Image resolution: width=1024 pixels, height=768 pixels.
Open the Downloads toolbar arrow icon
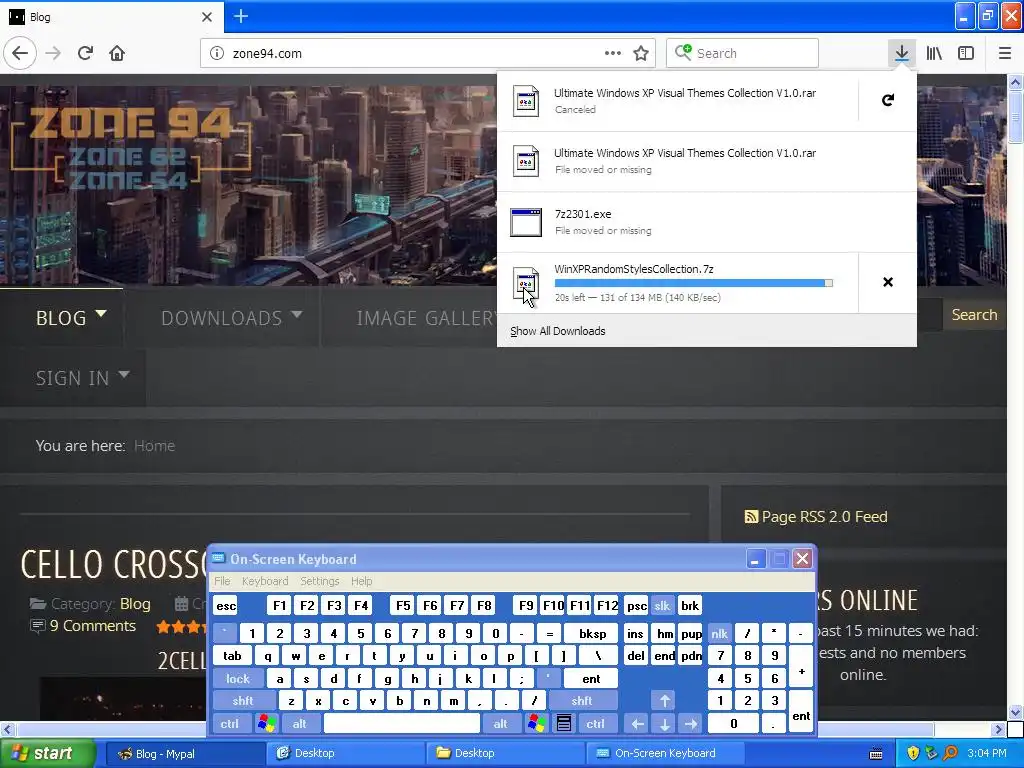click(x=901, y=54)
